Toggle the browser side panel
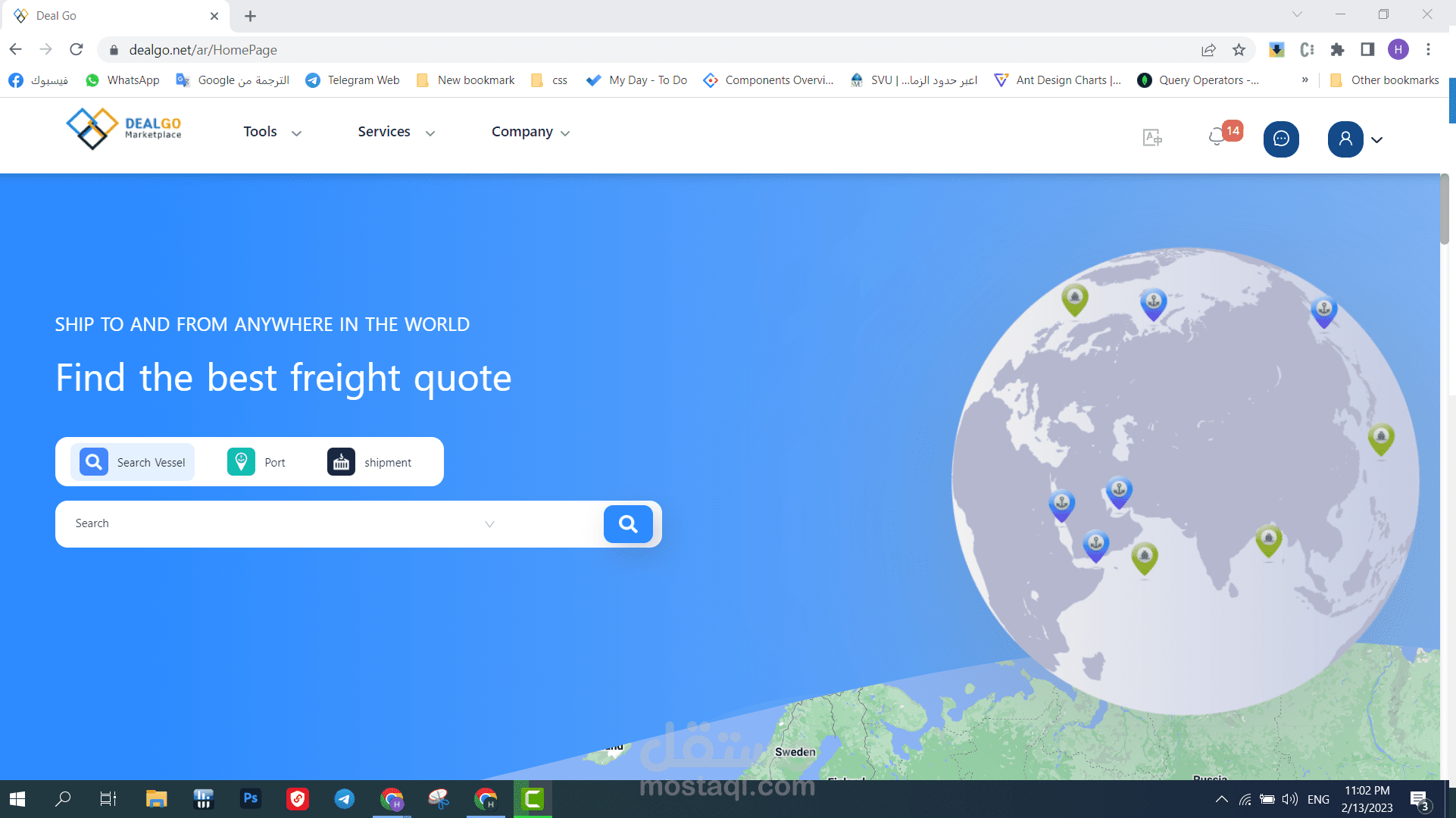The width and height of the screenshot is (1456, 818). pos(1367,50)
